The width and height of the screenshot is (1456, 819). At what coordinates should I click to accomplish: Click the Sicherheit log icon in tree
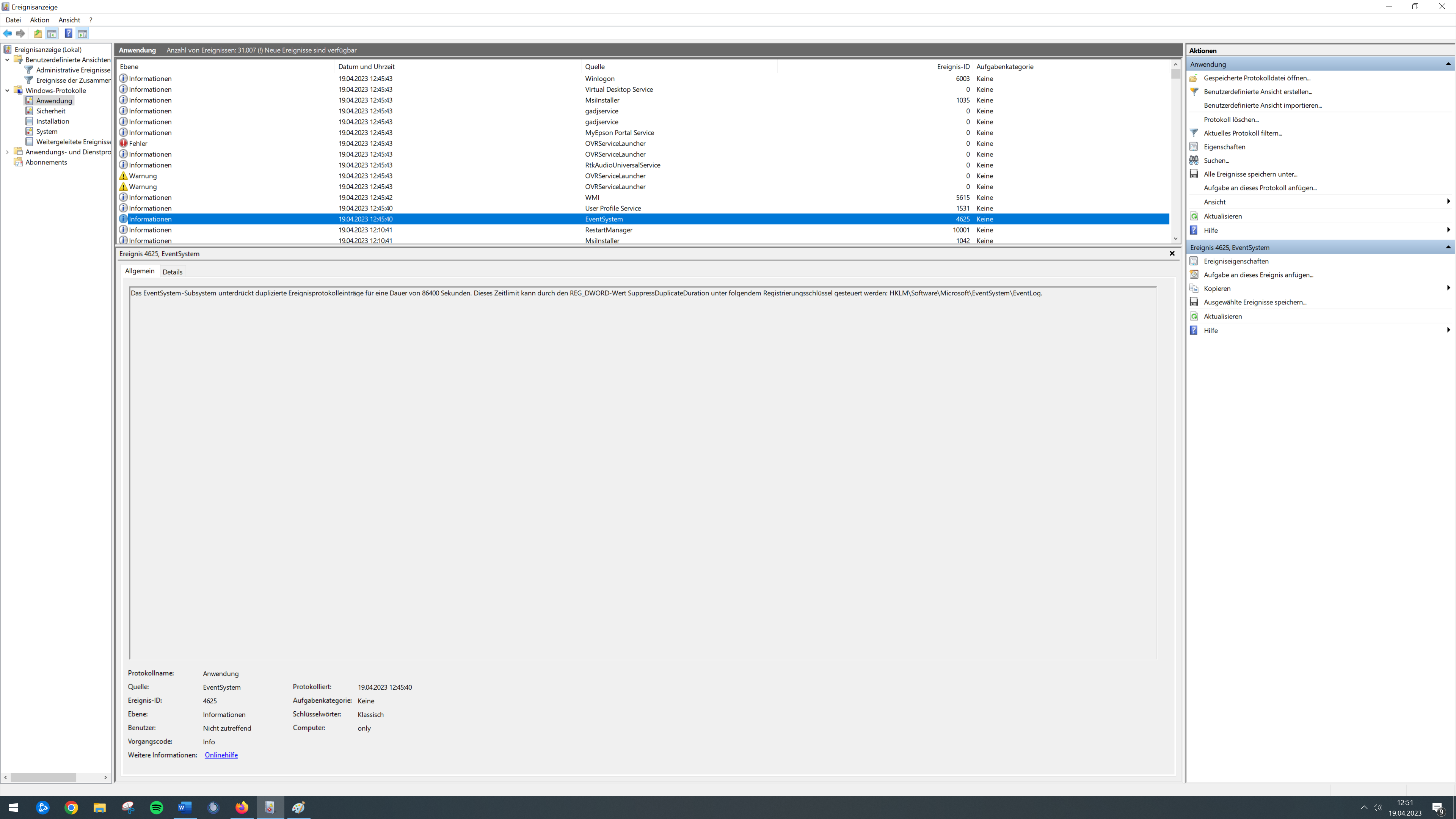point(30,111)
